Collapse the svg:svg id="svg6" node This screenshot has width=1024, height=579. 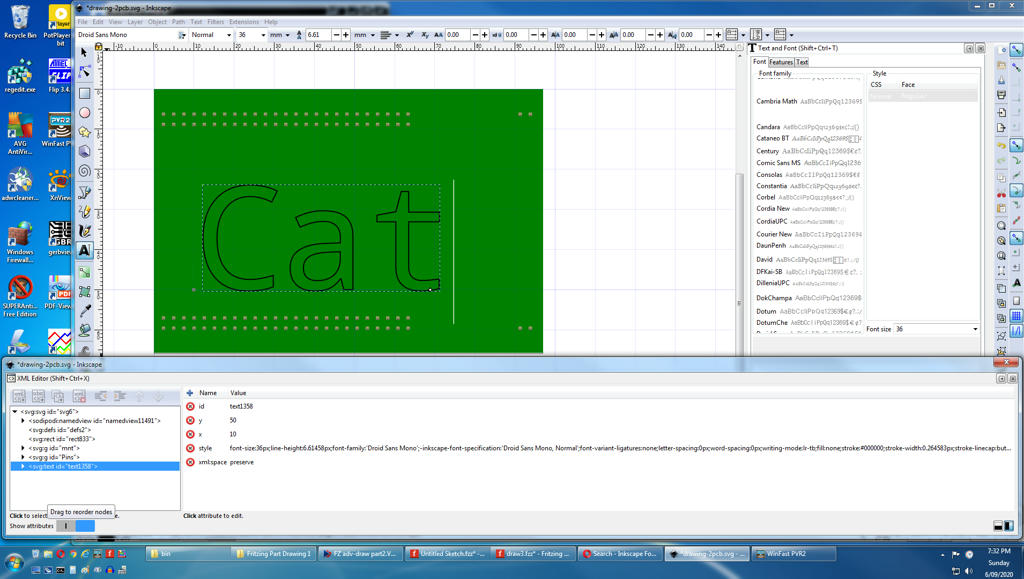tap(14, 412)
